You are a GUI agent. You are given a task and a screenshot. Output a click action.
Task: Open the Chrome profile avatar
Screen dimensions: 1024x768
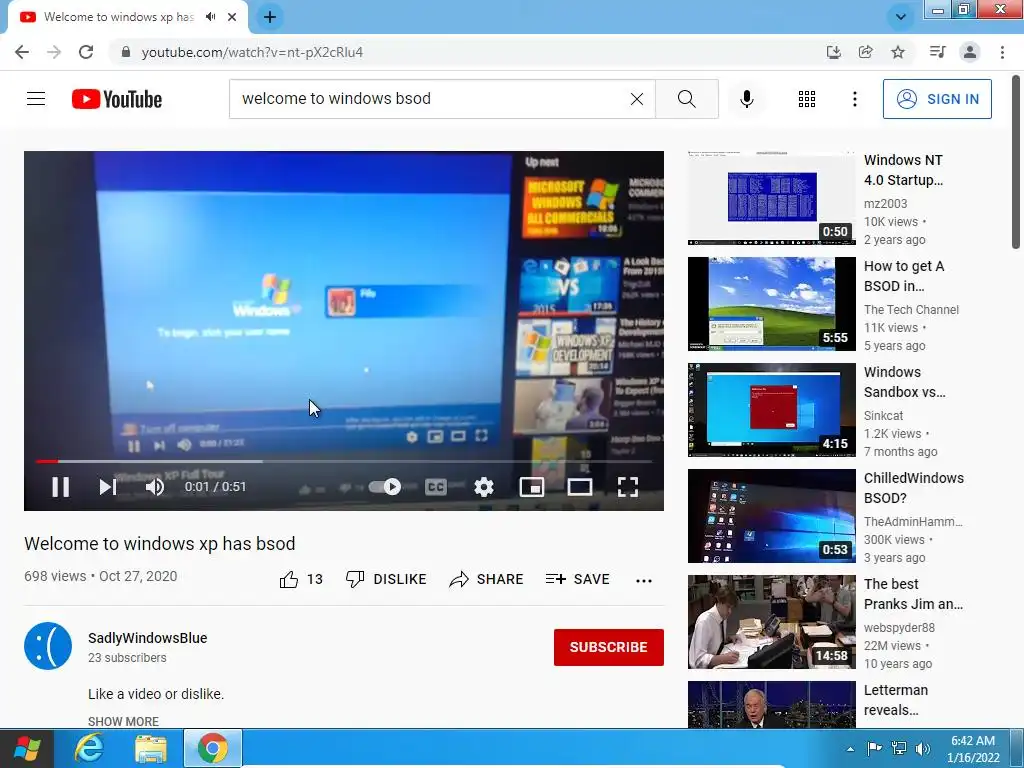tap(970, 52)
